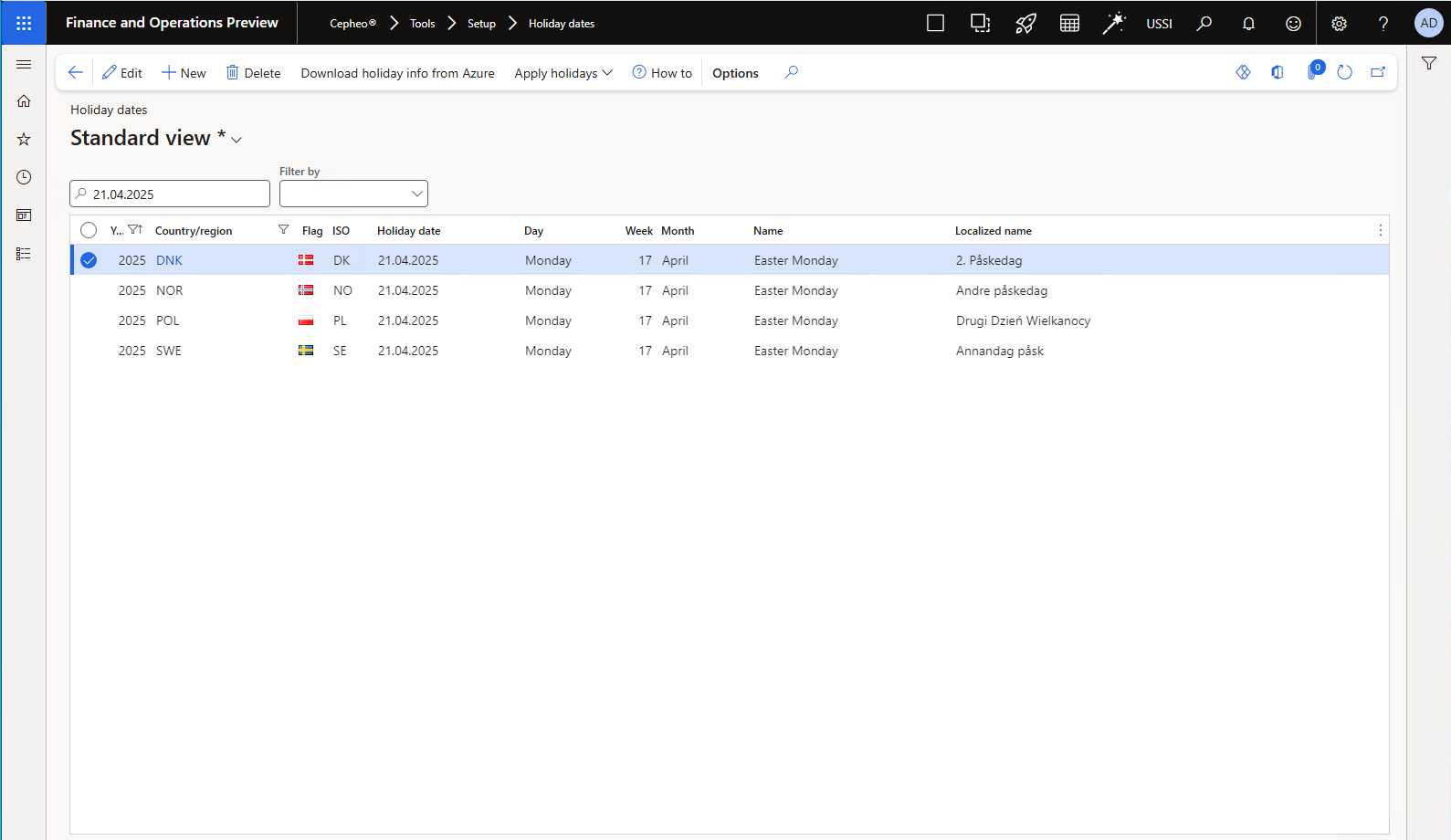Image resolution: width=1451 pixels, height=840 pixels.
Task: Click the Home icon in left sidebar
Action: [x=24, y=101]
